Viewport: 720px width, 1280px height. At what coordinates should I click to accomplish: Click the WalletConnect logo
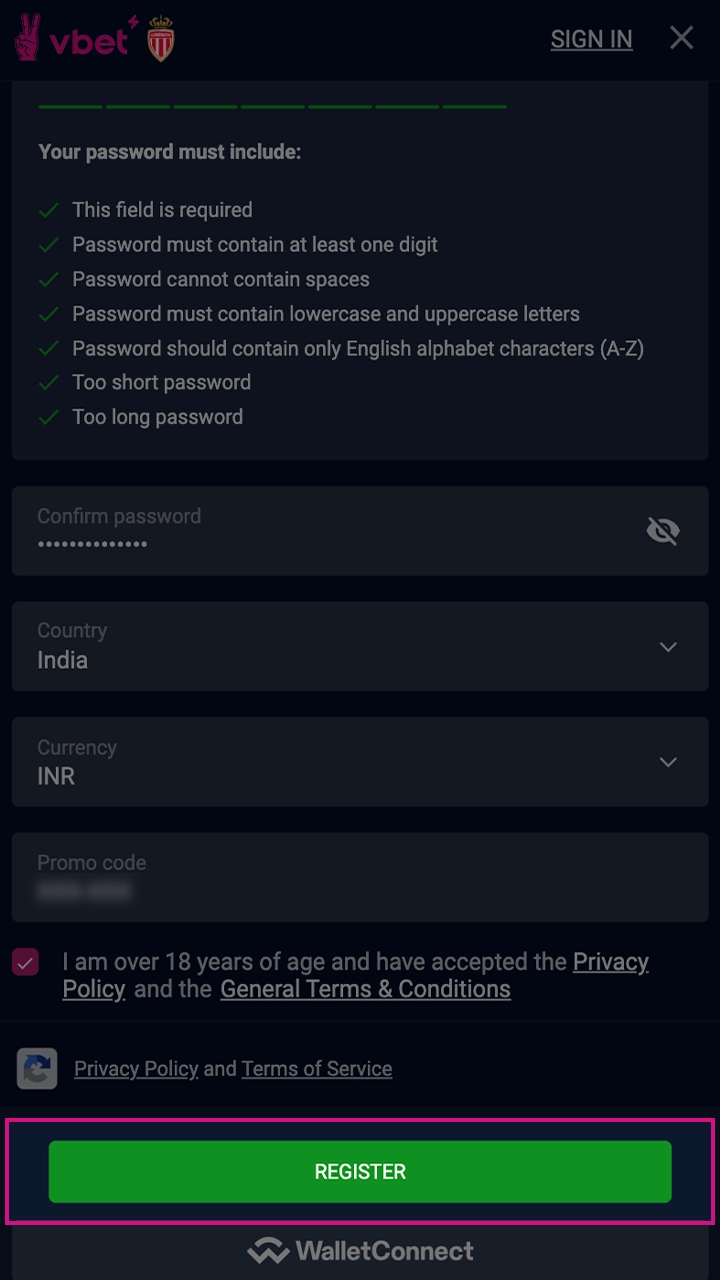(360, 1251)
